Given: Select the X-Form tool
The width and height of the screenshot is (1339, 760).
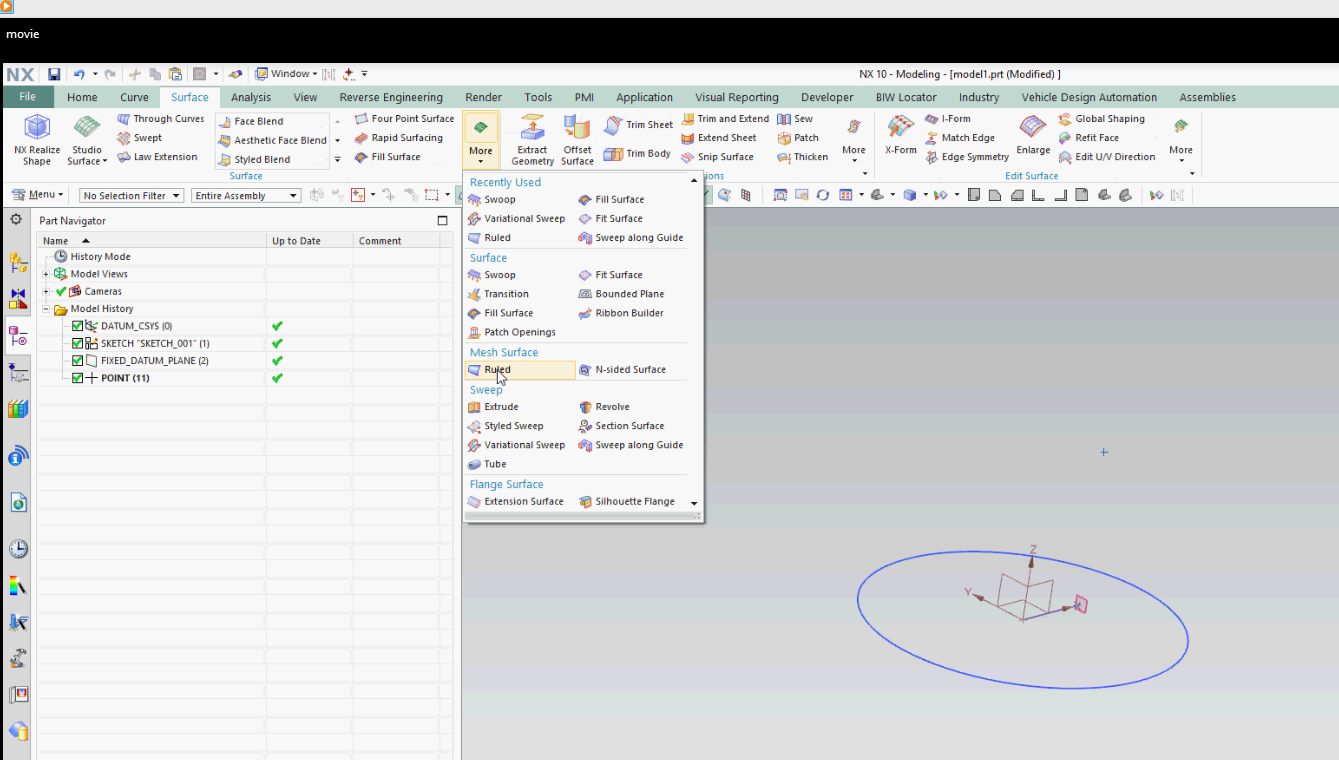Looking at the screenshot, I should pyautogui.click(x=900, y=128).
